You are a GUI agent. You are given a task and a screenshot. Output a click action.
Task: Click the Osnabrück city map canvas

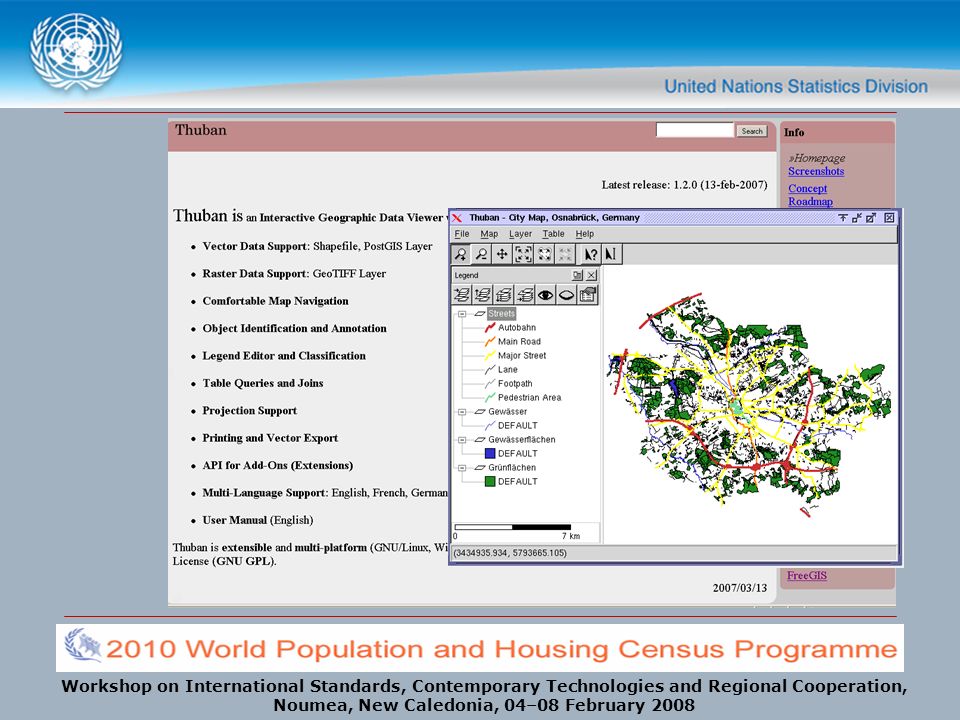[750, 404]
